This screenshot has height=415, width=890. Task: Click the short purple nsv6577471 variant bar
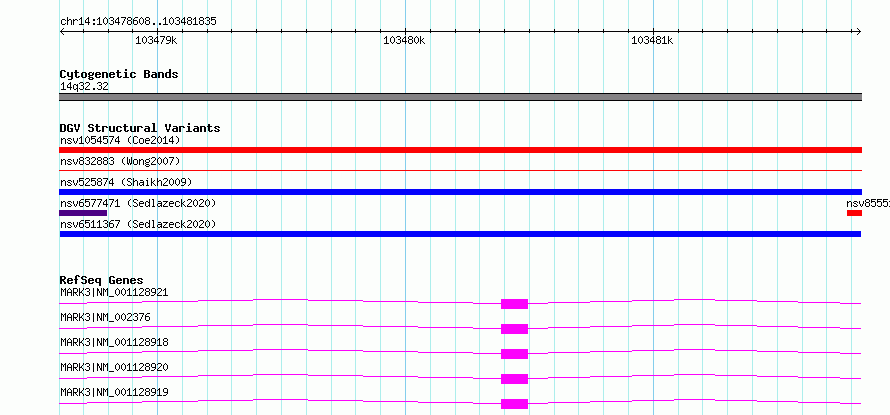pos(83,213)
